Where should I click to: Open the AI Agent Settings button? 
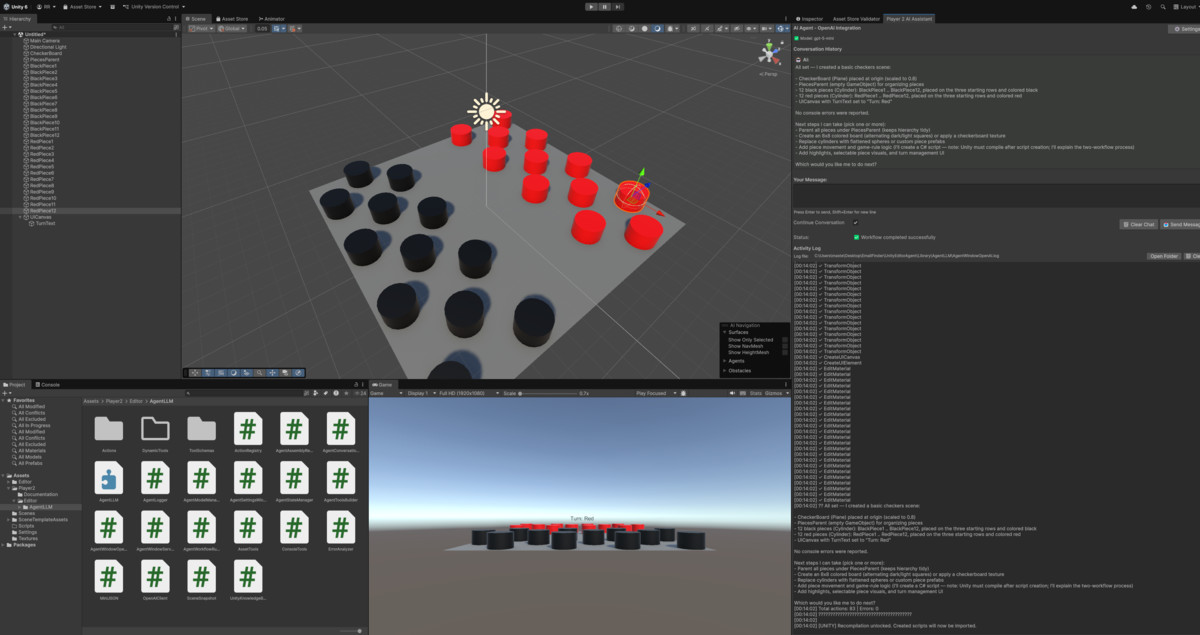(x=1184, y=29)
